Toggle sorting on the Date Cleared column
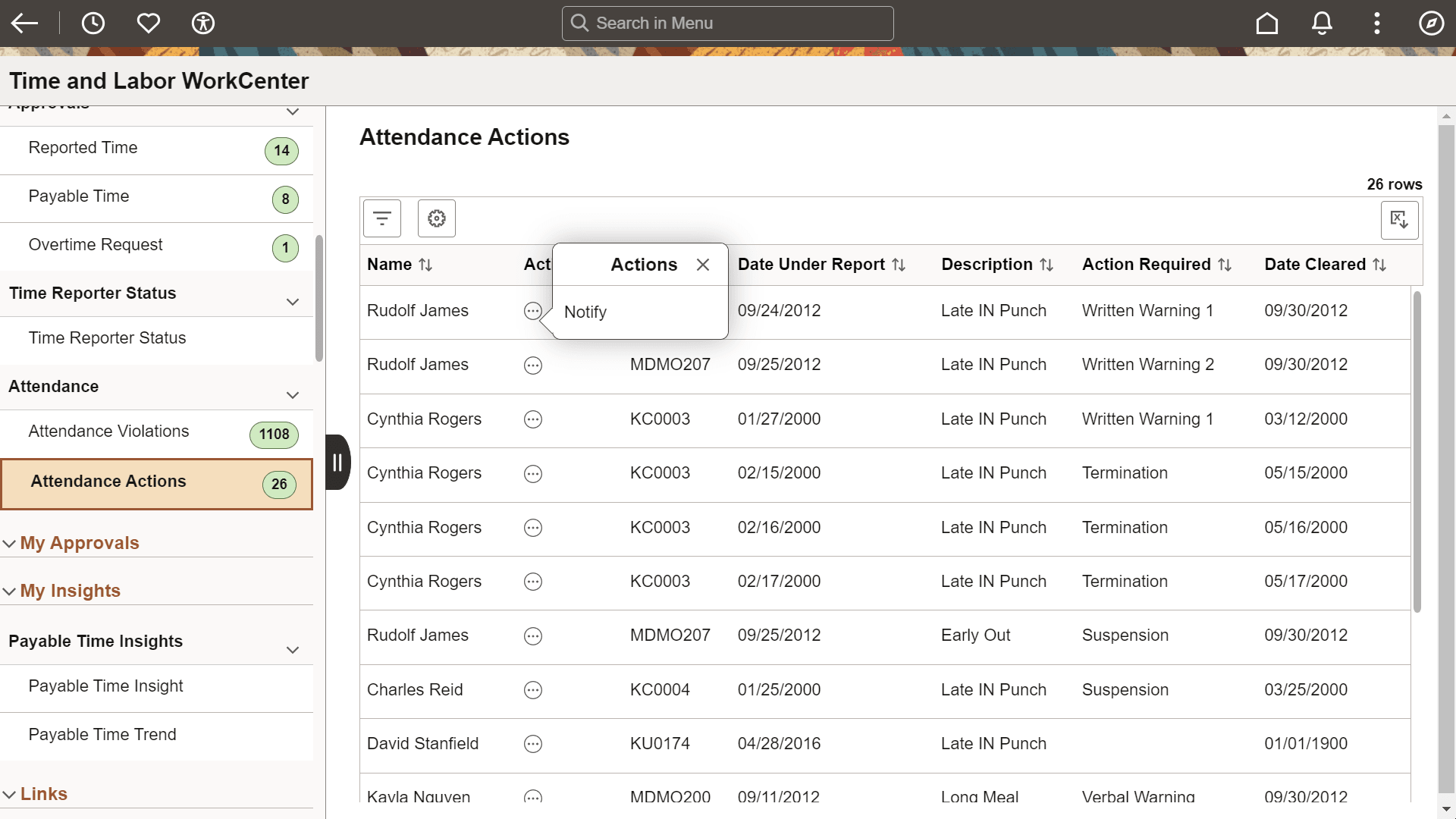1456x819 pixels. [x=1379, y=265]
